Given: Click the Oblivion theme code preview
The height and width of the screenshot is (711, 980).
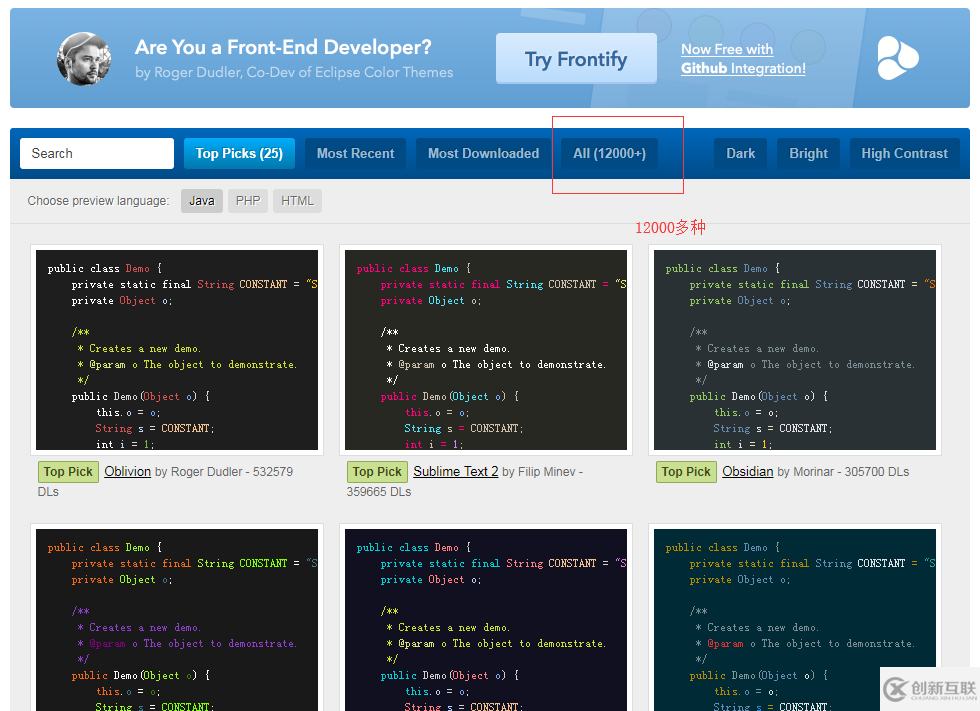Looking at the screenshot, I should (x=177, y=350).
